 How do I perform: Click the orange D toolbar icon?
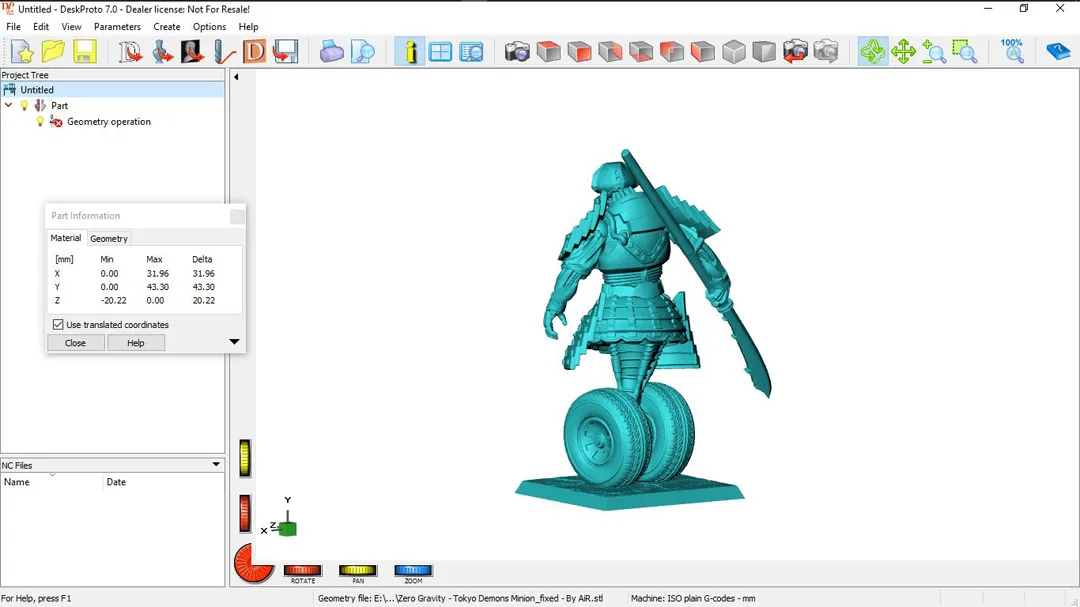coord(254,52)
